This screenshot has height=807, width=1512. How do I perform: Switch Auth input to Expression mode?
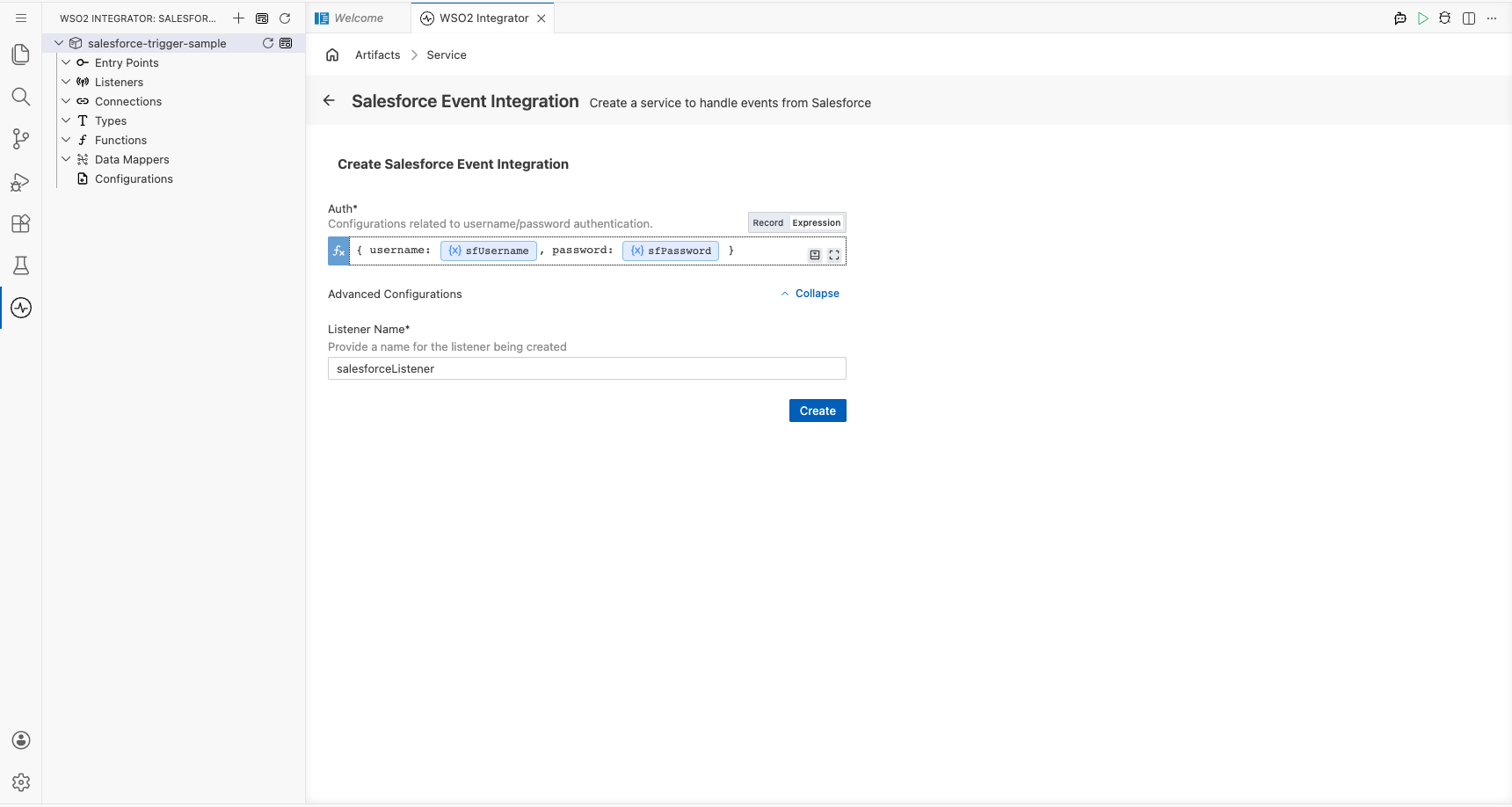(817, 222)
